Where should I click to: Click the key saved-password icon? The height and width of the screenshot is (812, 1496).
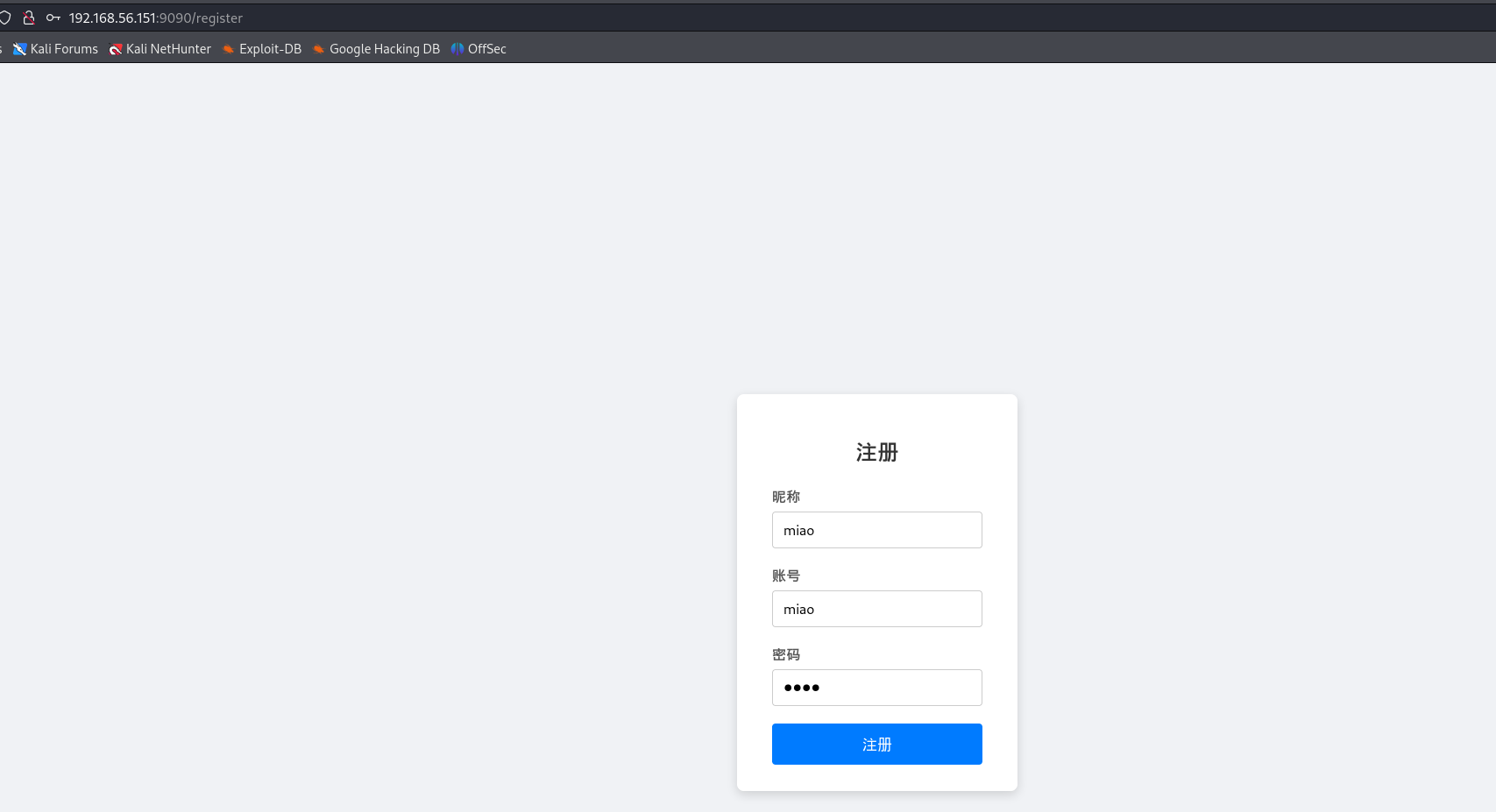53,18
